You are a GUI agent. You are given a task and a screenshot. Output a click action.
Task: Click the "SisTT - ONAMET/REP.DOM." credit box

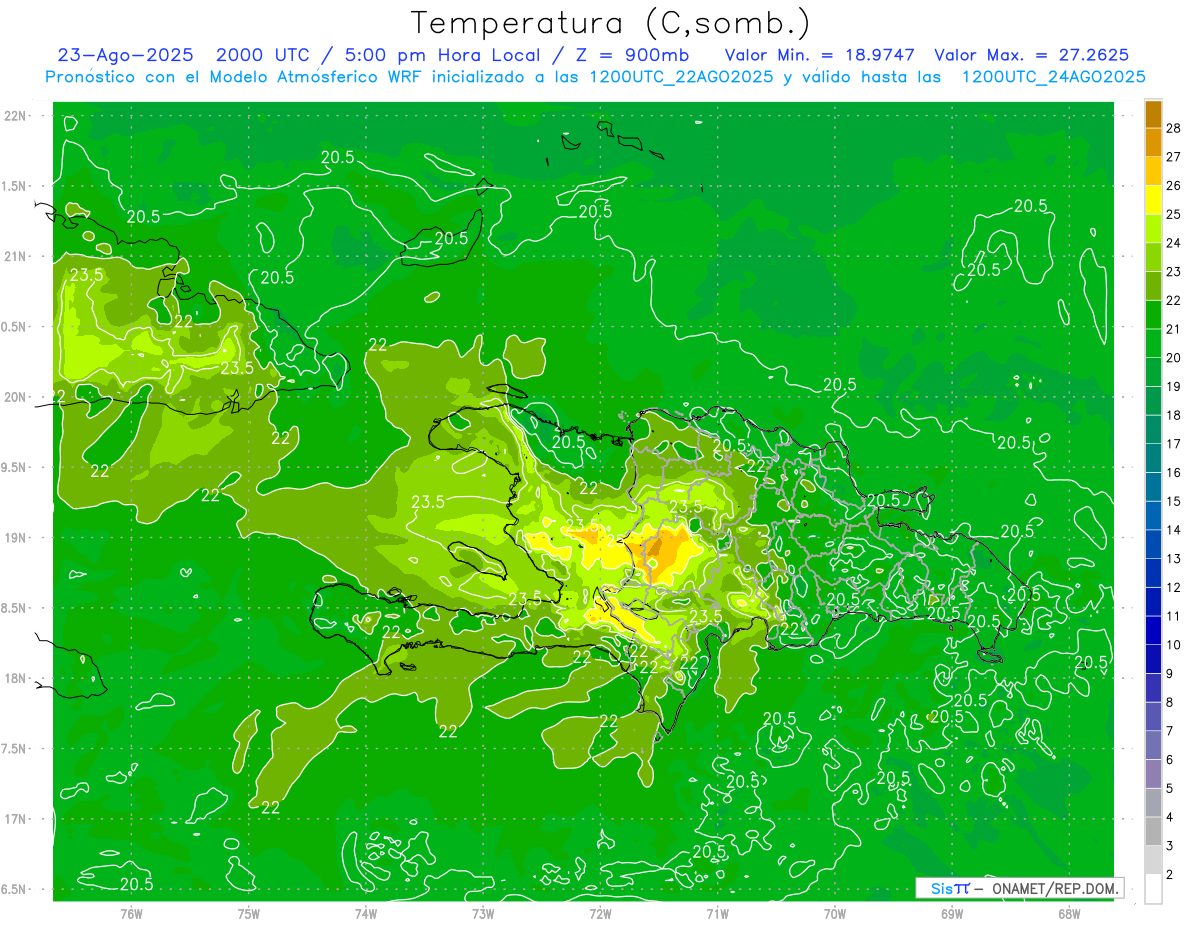pos(1019,888)
